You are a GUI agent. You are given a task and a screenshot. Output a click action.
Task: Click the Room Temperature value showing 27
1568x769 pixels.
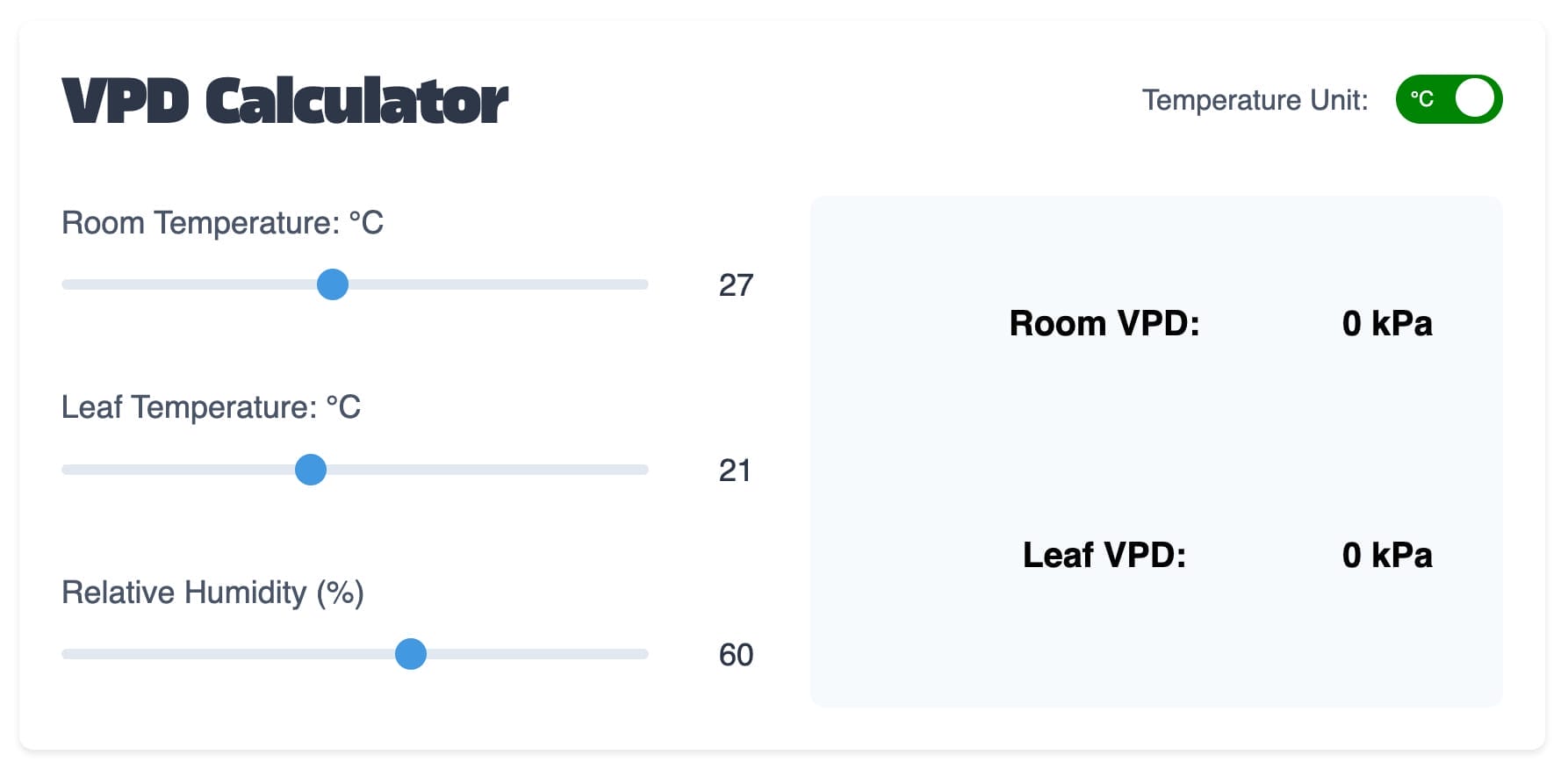(x=736, y=285)
